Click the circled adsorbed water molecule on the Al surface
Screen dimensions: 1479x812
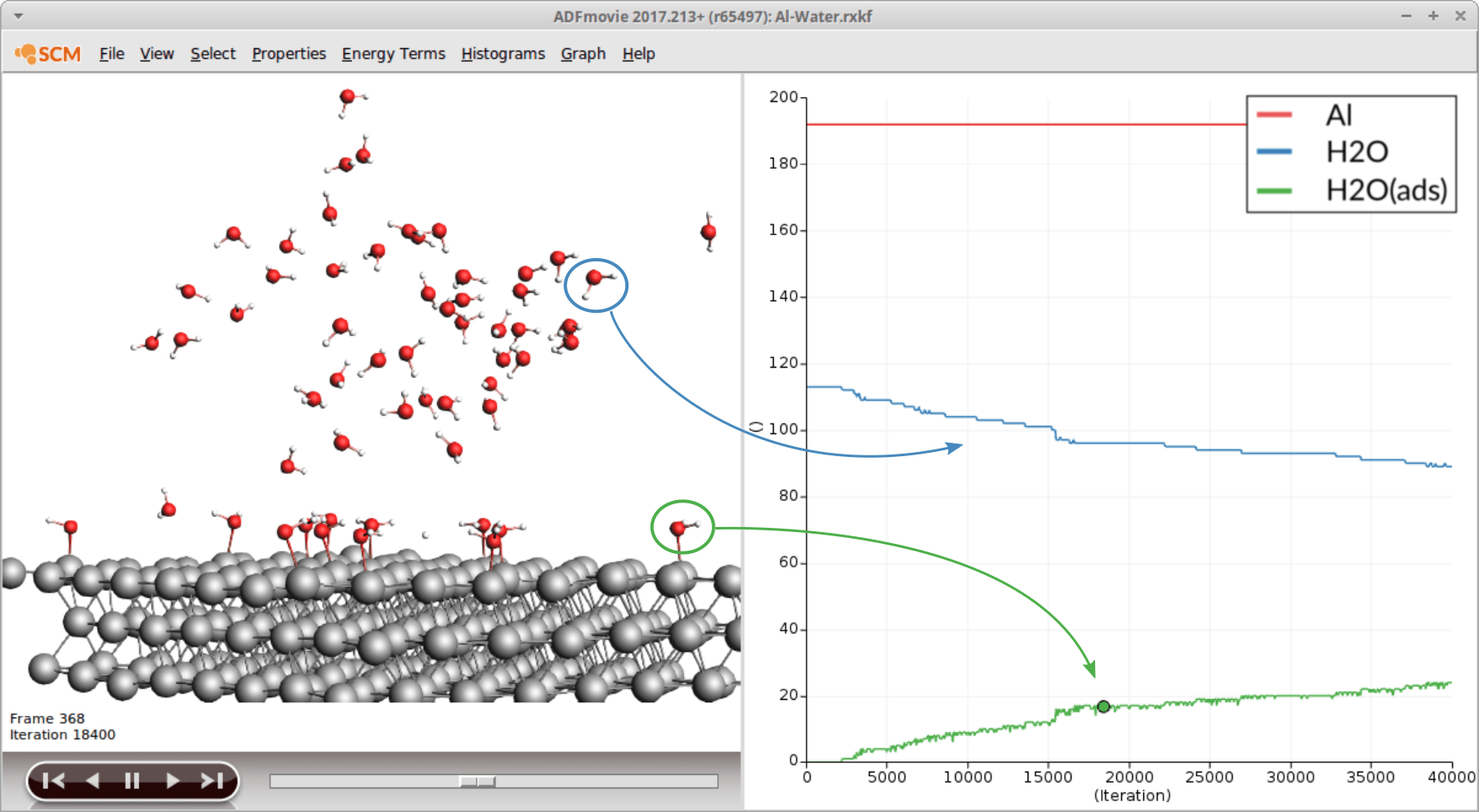(683, 526)
